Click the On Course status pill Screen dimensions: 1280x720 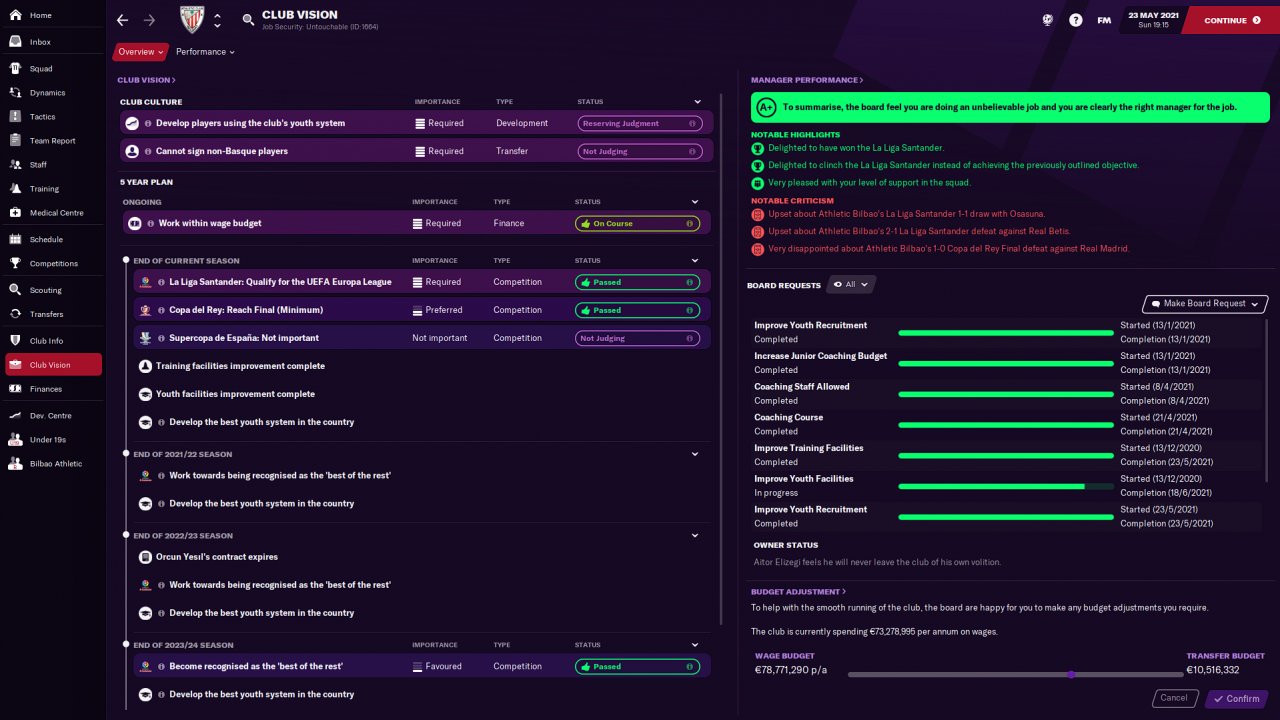637,224
